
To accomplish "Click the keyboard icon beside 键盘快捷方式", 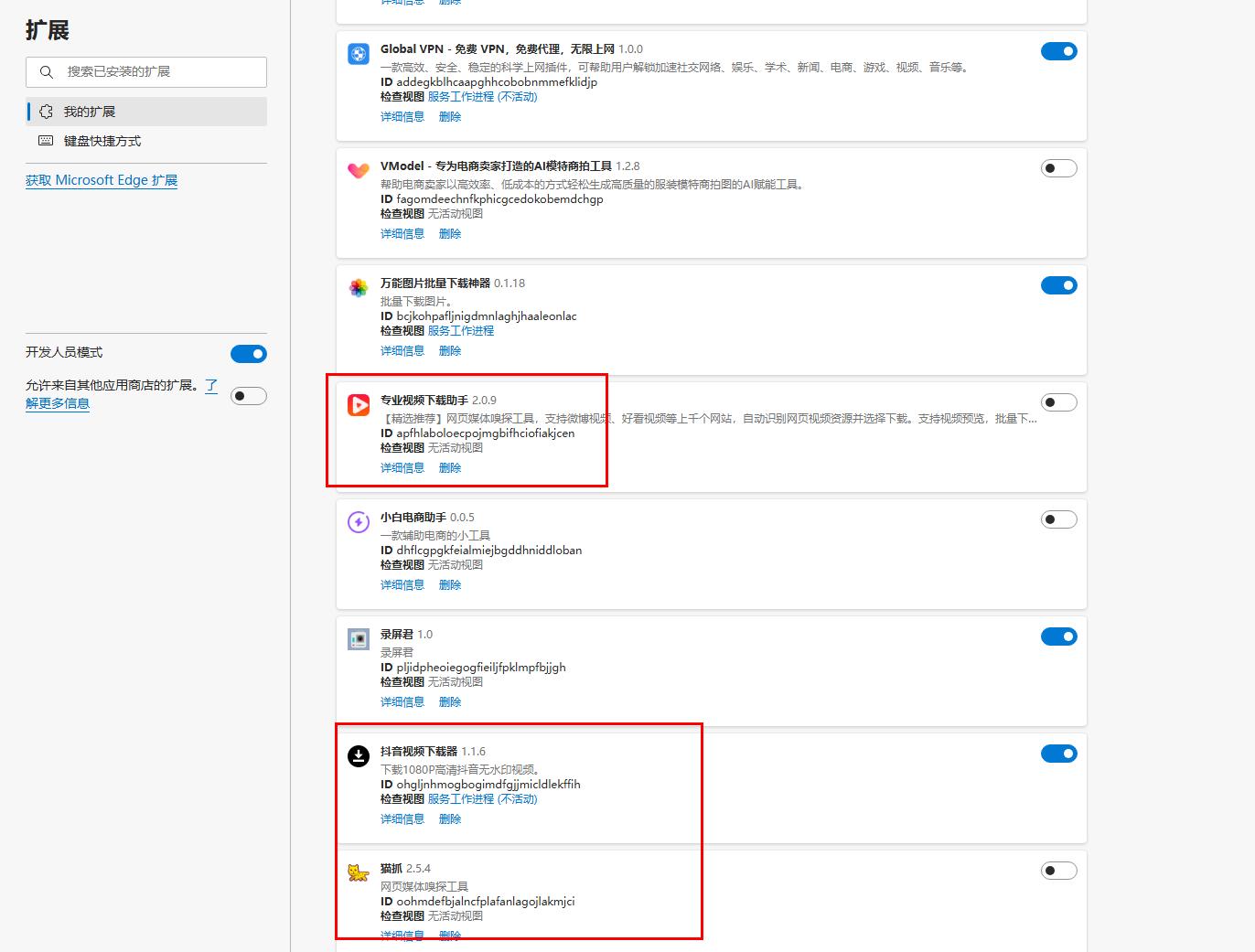I will point(46,141).
